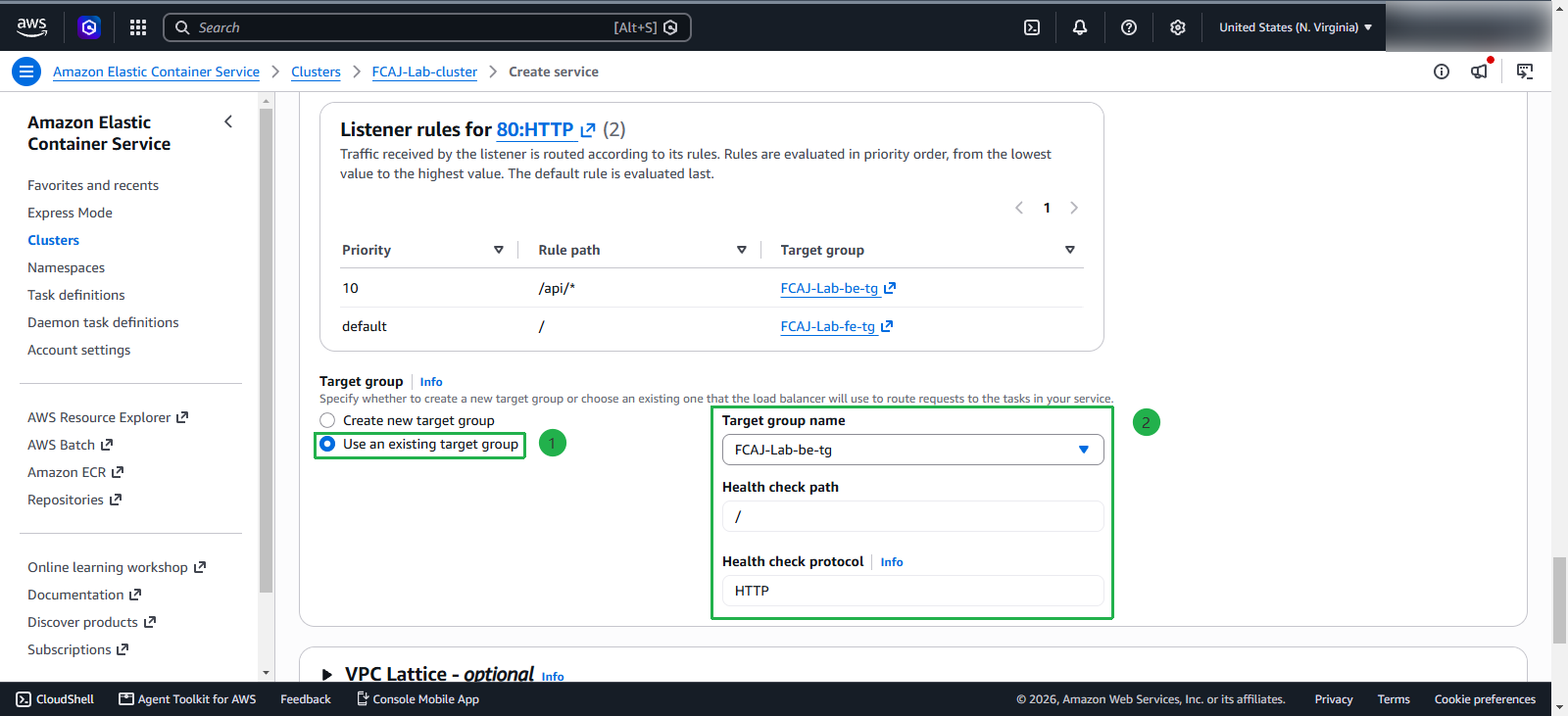
Task: Sort by Target group column arrow
Action: 1070,250
